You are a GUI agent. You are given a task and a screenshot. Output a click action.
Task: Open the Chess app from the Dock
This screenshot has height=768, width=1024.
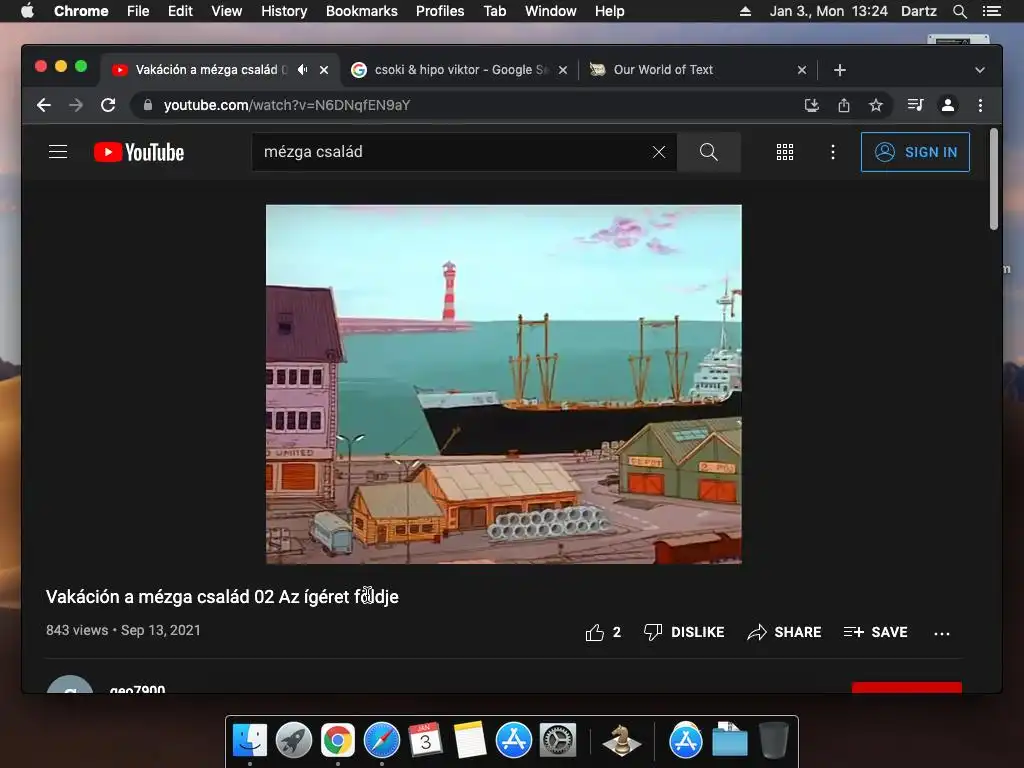tap(622, 741)
